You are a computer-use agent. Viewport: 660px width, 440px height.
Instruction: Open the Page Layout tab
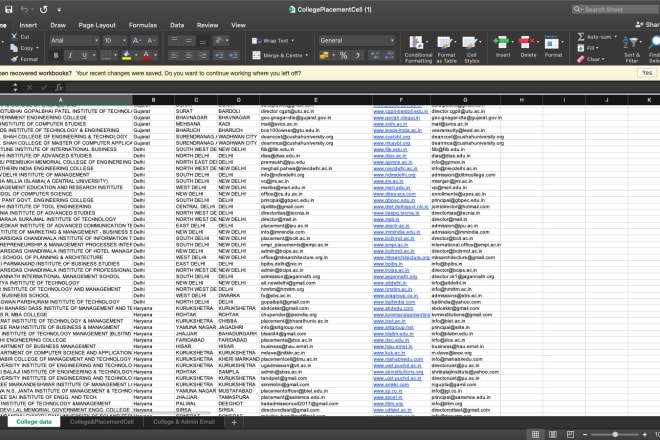tap(97, 25)
